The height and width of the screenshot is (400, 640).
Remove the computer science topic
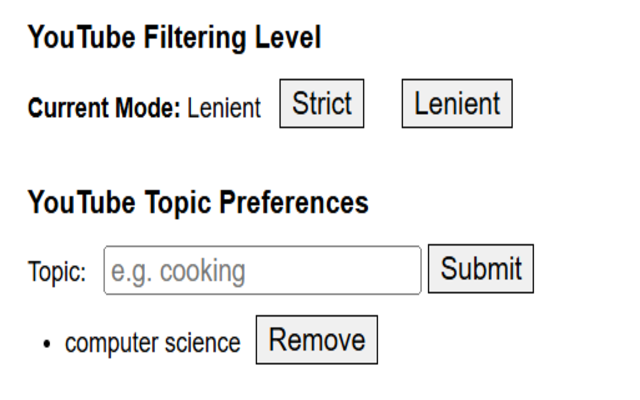317,340
